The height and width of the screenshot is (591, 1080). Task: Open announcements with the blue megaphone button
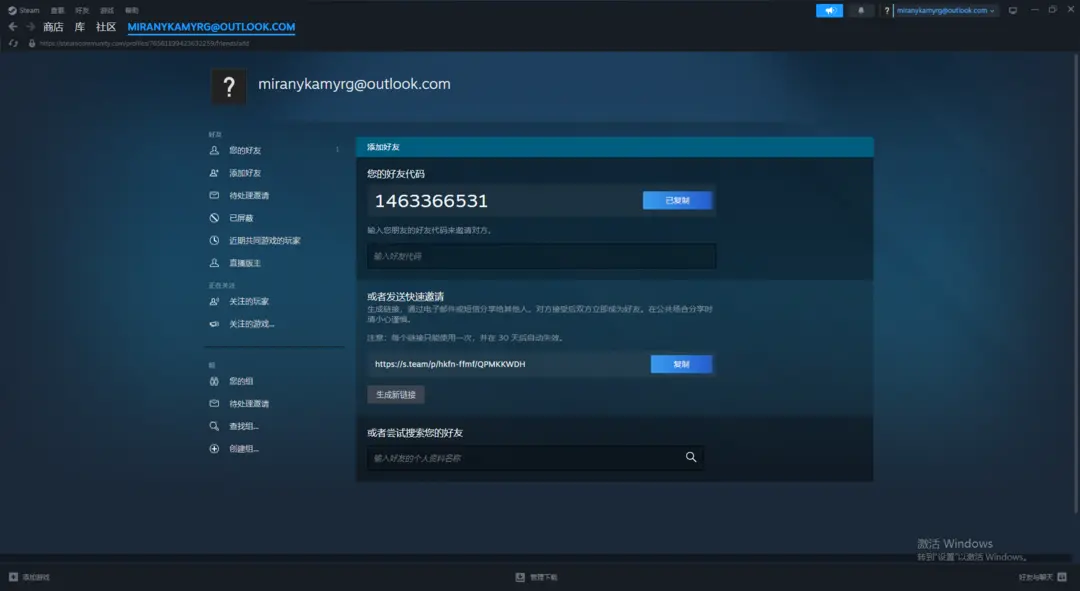[x=829, y=10]
